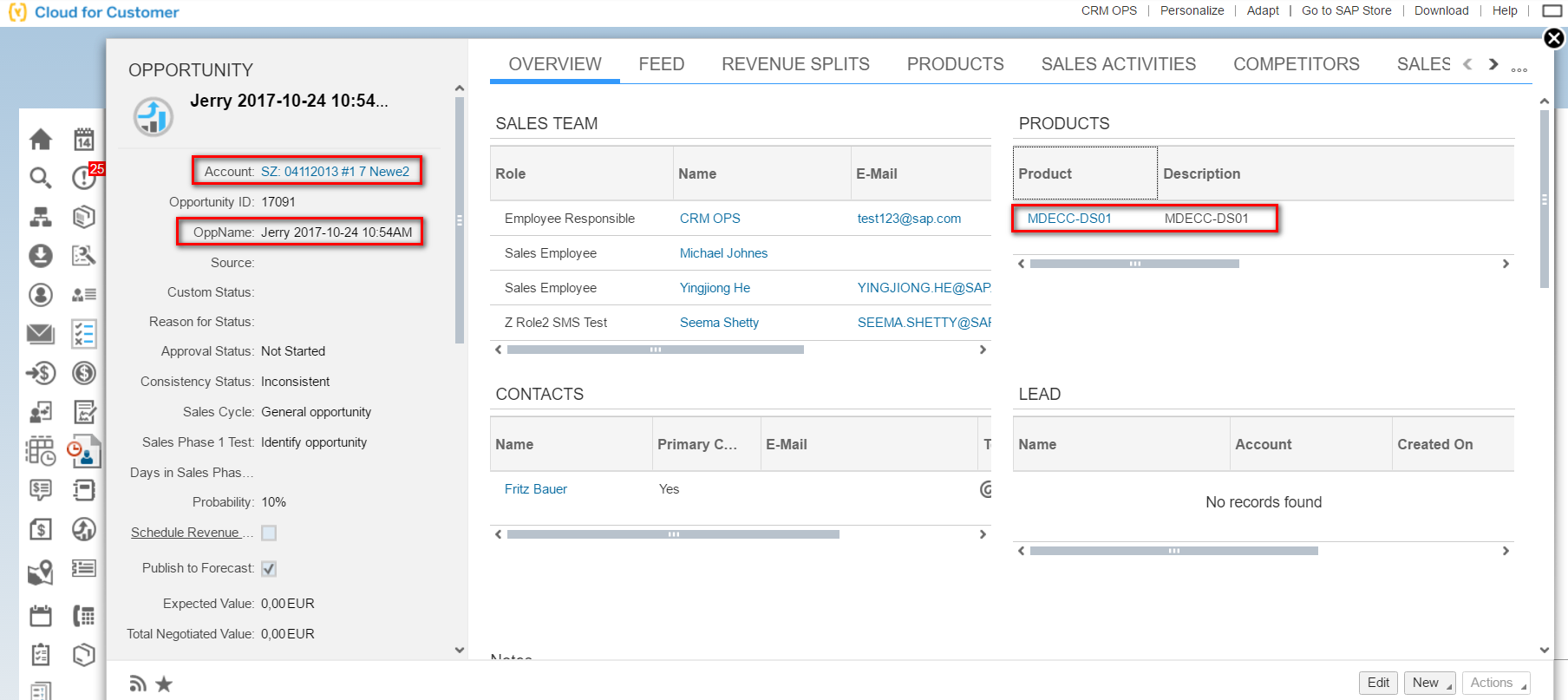Screen dimensions: 1568x700
Task: Open the envelope mail sidebar icon
Action: tap(41, 334)
